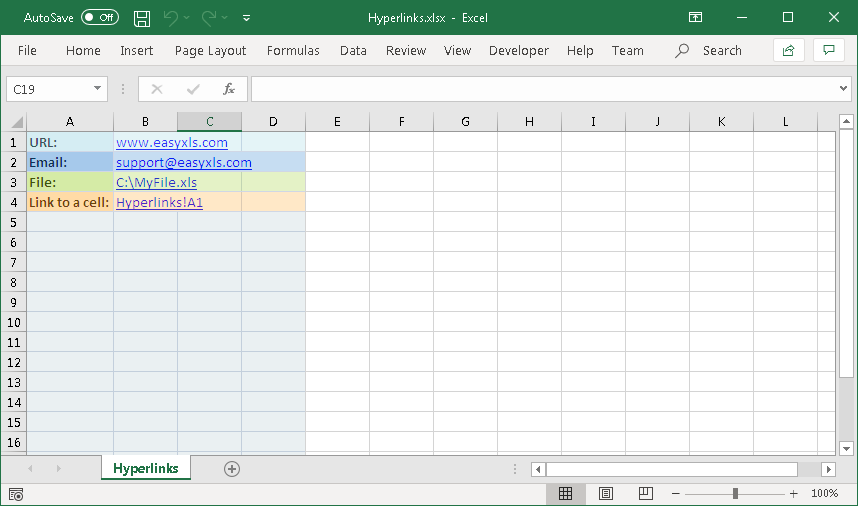858x506 pixels.
Task: Open the Comments speech bubble icon
Action: pos(828,50)
